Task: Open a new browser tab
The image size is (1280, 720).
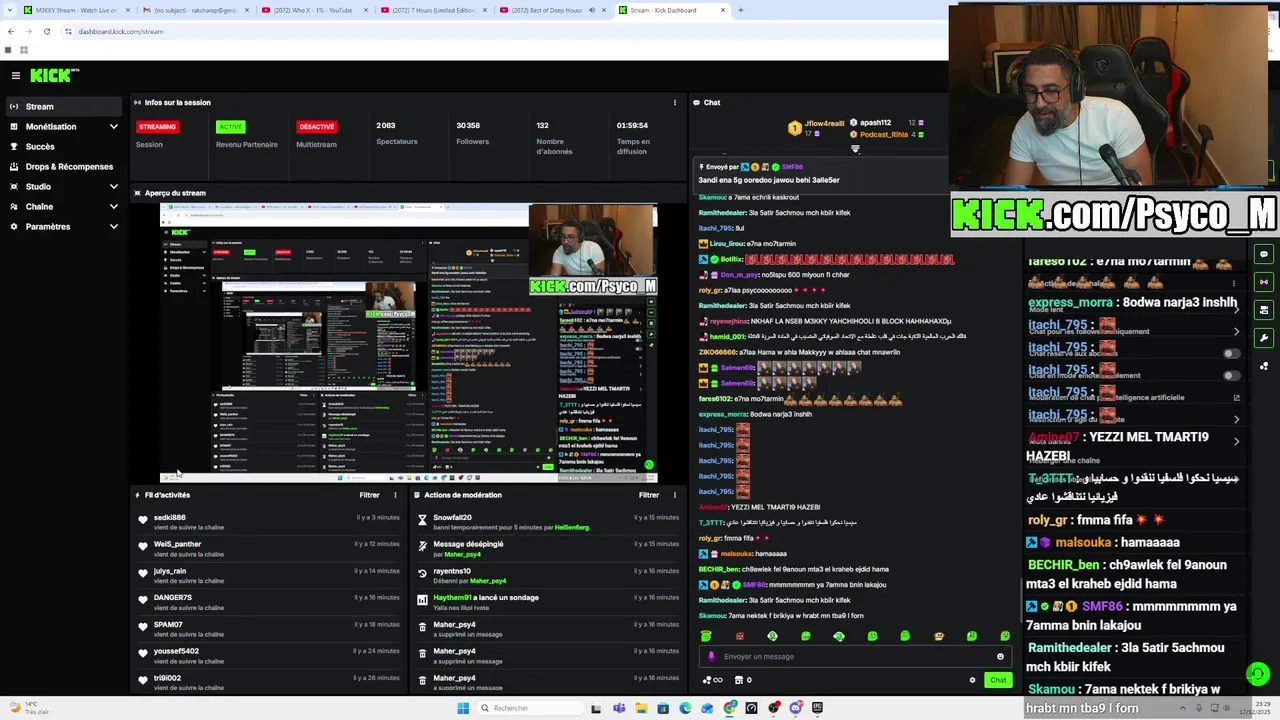Action: pos(741,10)
